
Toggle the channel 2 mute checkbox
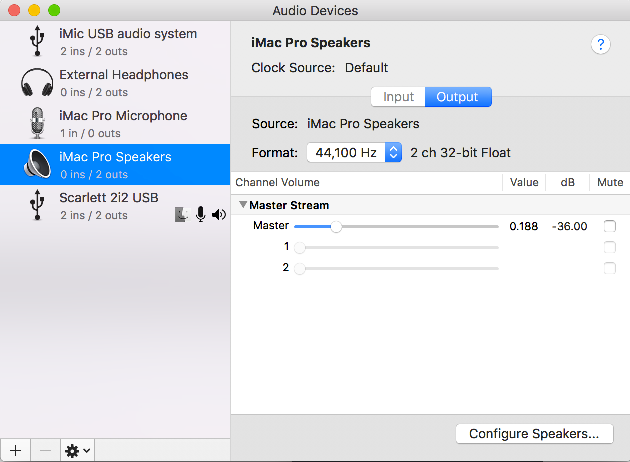pos(610,268)
